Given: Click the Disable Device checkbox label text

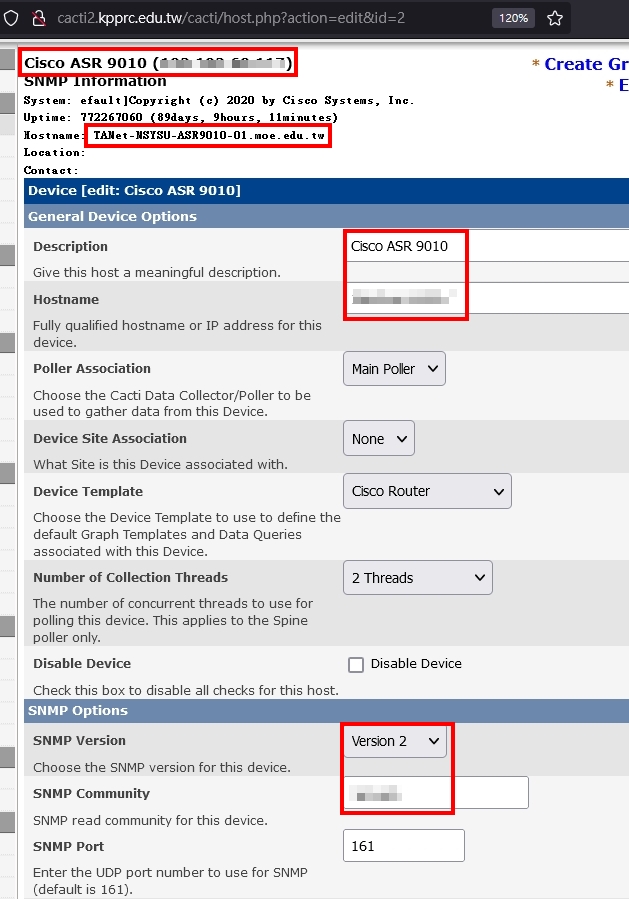Looking at the screenshot, I should point(416,664).
